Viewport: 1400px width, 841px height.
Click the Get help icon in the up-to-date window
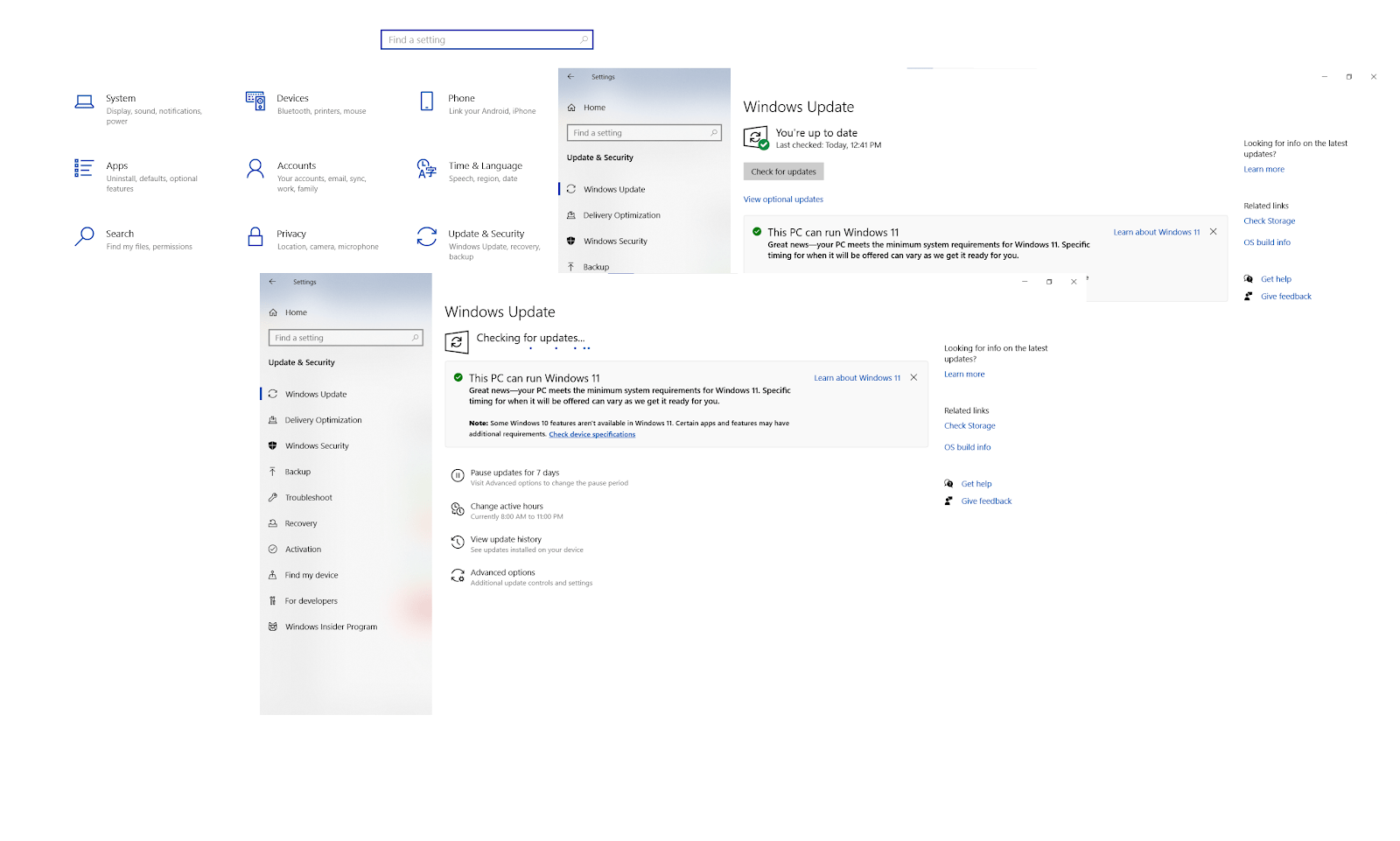point(1249,279)
